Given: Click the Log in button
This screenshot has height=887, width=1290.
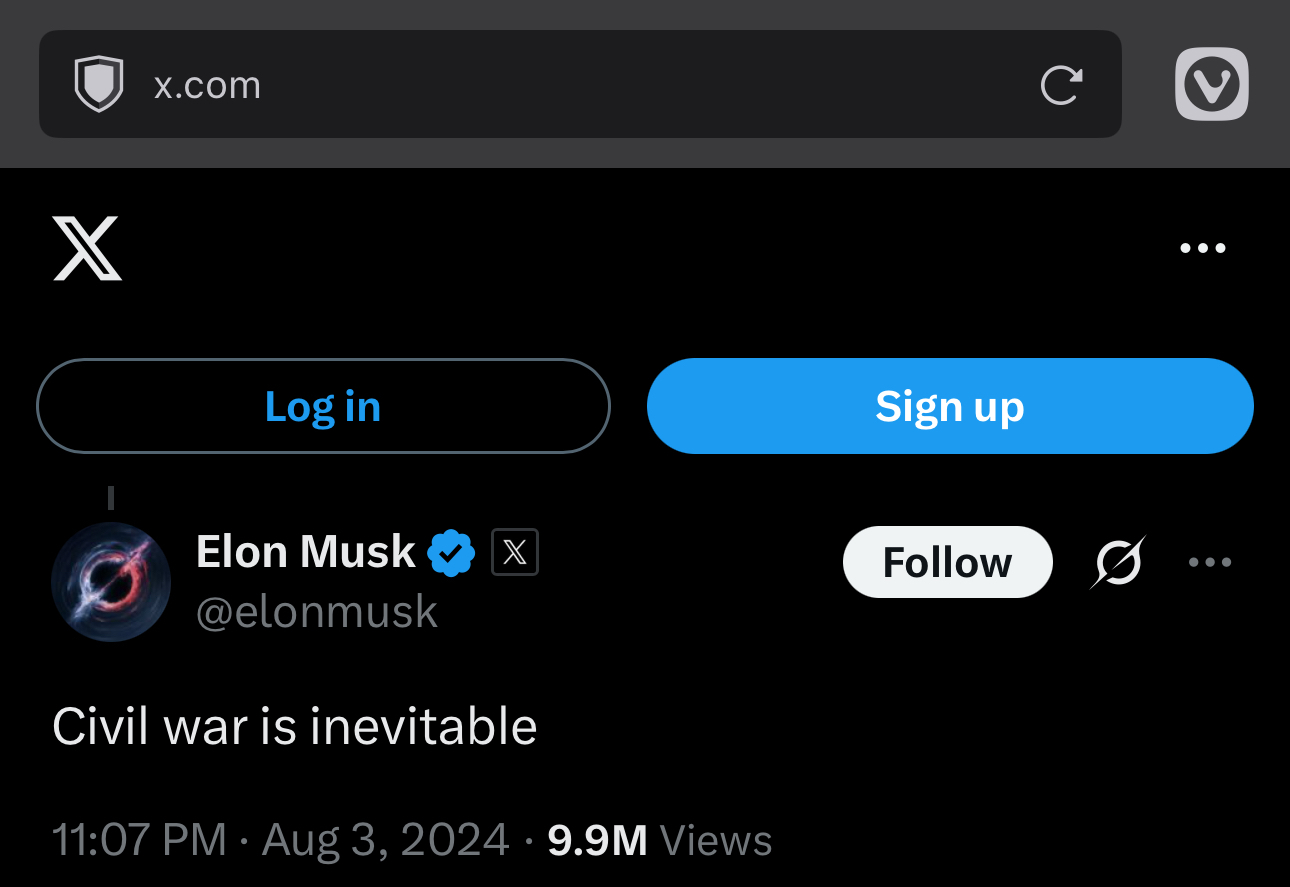Looking at the screenshot, I should (323, 406).
